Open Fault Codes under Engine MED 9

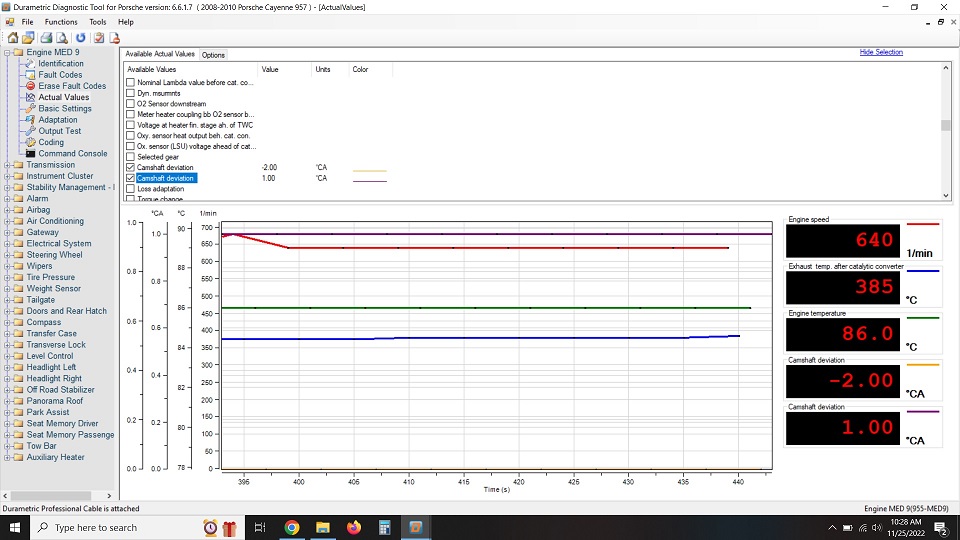60,75
